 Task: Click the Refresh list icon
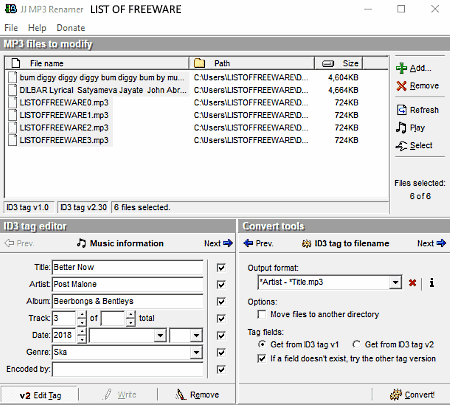(402, 110)
